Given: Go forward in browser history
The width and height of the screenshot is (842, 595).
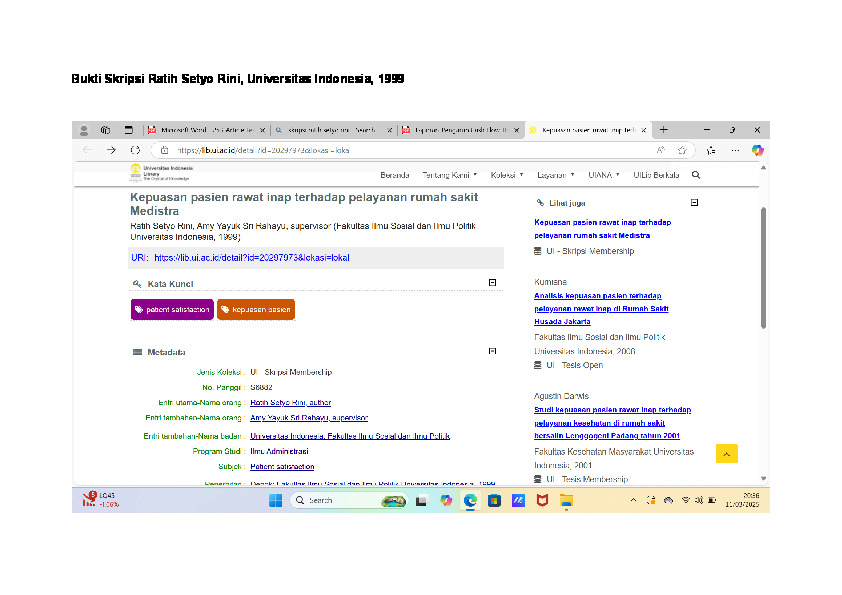Looking at the screenshot, I should [x=111, y=150].
